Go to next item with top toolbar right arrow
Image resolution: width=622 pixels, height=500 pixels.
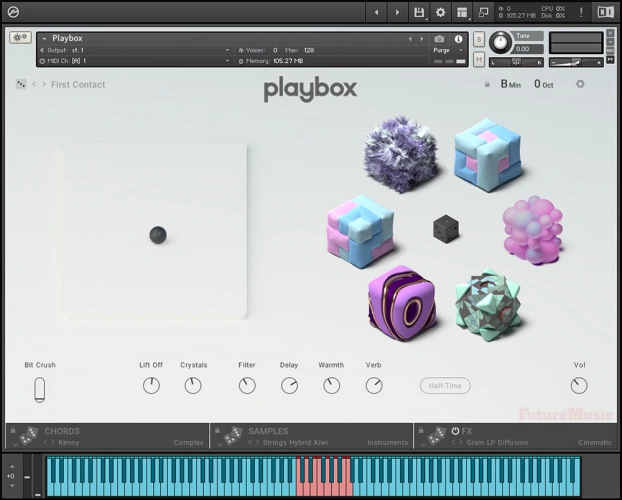point(397,12)
